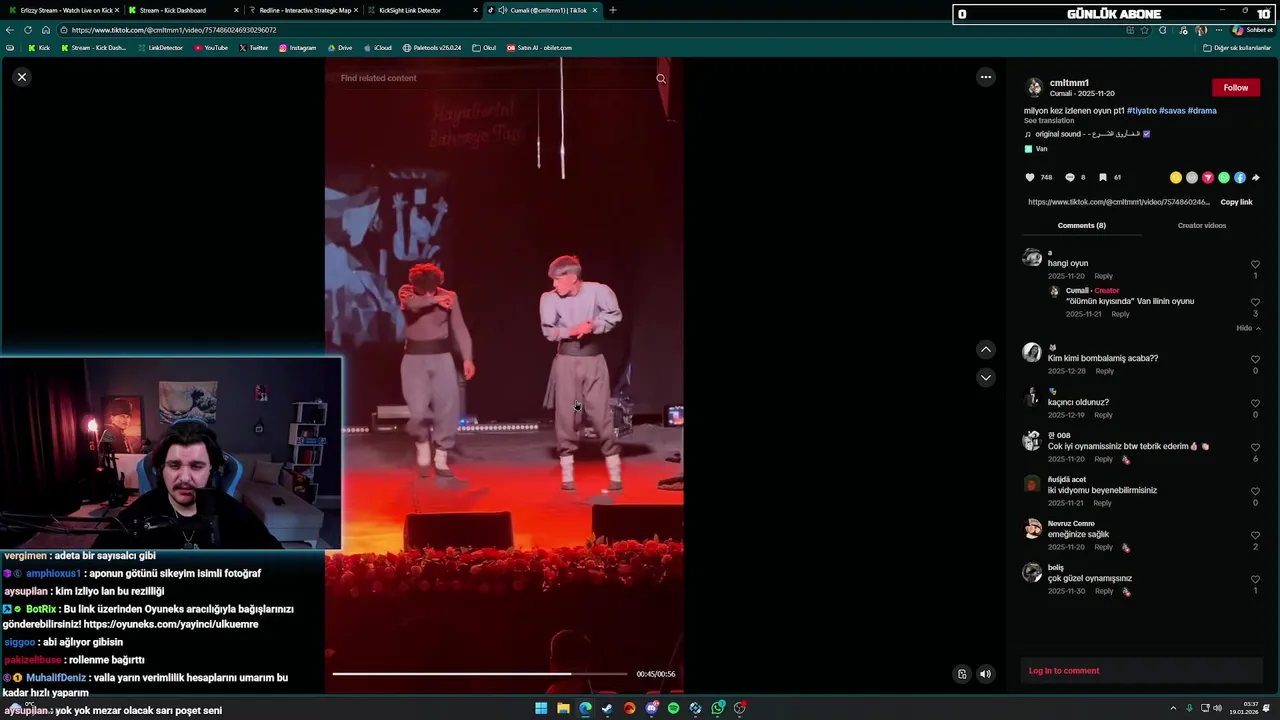
Task: Like the creator's 'ölümün kıyısında' reply
Action: (1255, 302)
